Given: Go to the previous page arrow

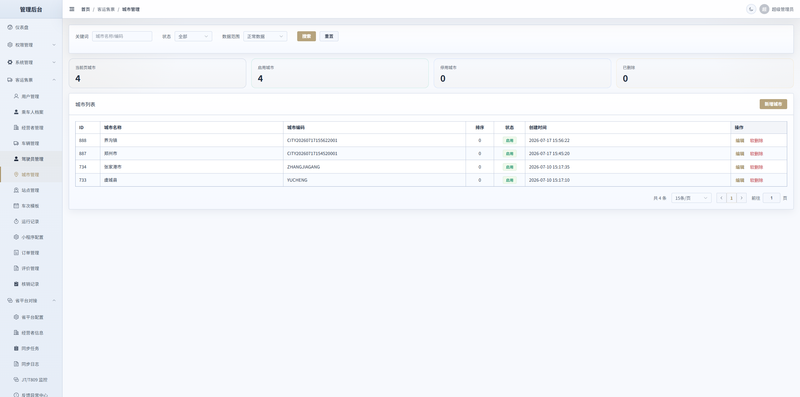Looking at the screenshot, I should pyautogui.click(x=721, y=198).
